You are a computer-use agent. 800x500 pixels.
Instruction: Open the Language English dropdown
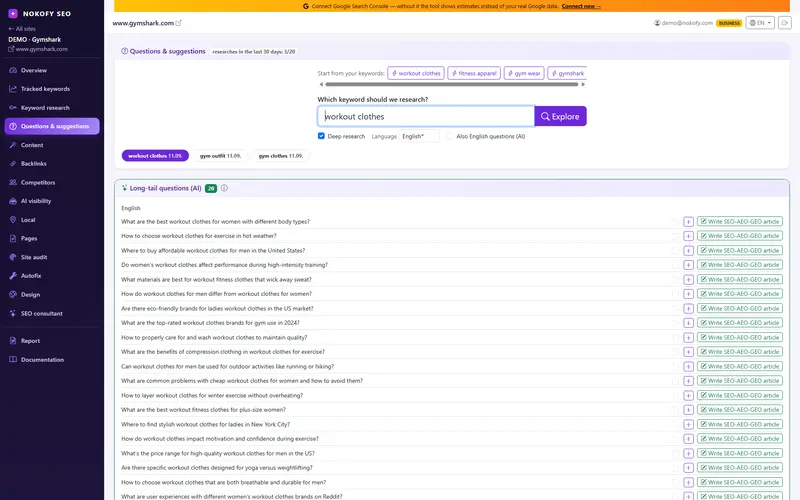point(419,136)
